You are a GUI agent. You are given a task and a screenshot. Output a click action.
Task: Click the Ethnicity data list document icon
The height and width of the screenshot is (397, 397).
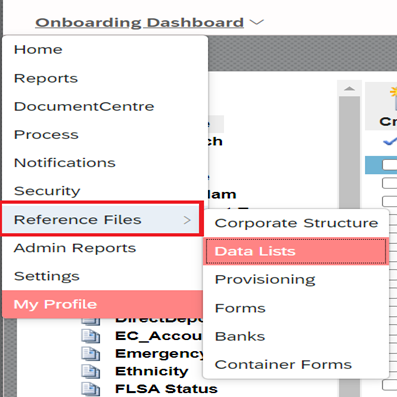[91, 371]
